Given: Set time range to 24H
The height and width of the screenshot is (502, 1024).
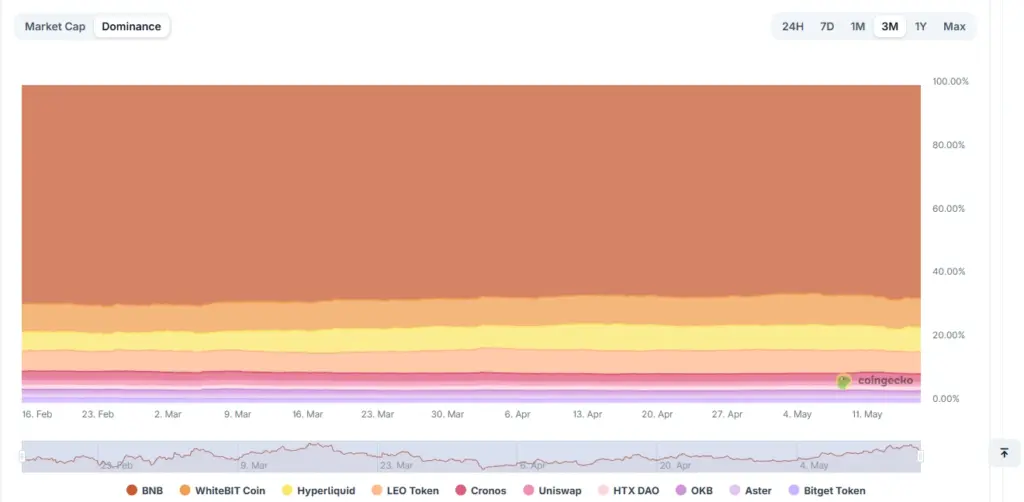Looking at the screenshot, I should (x=793, y=27).
